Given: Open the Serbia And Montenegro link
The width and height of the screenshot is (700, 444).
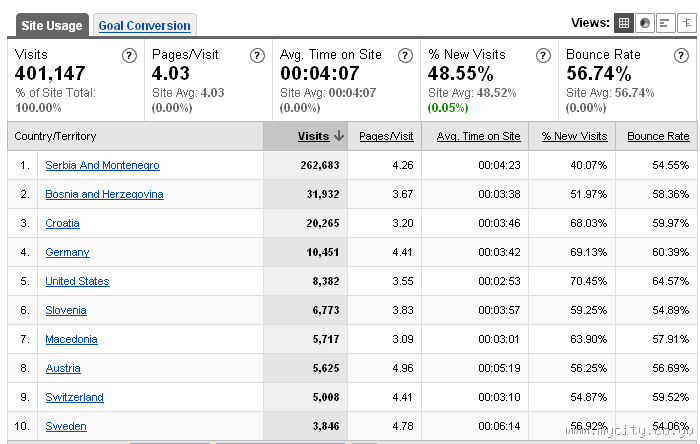Looking at the screenshot, I should 102,165.
